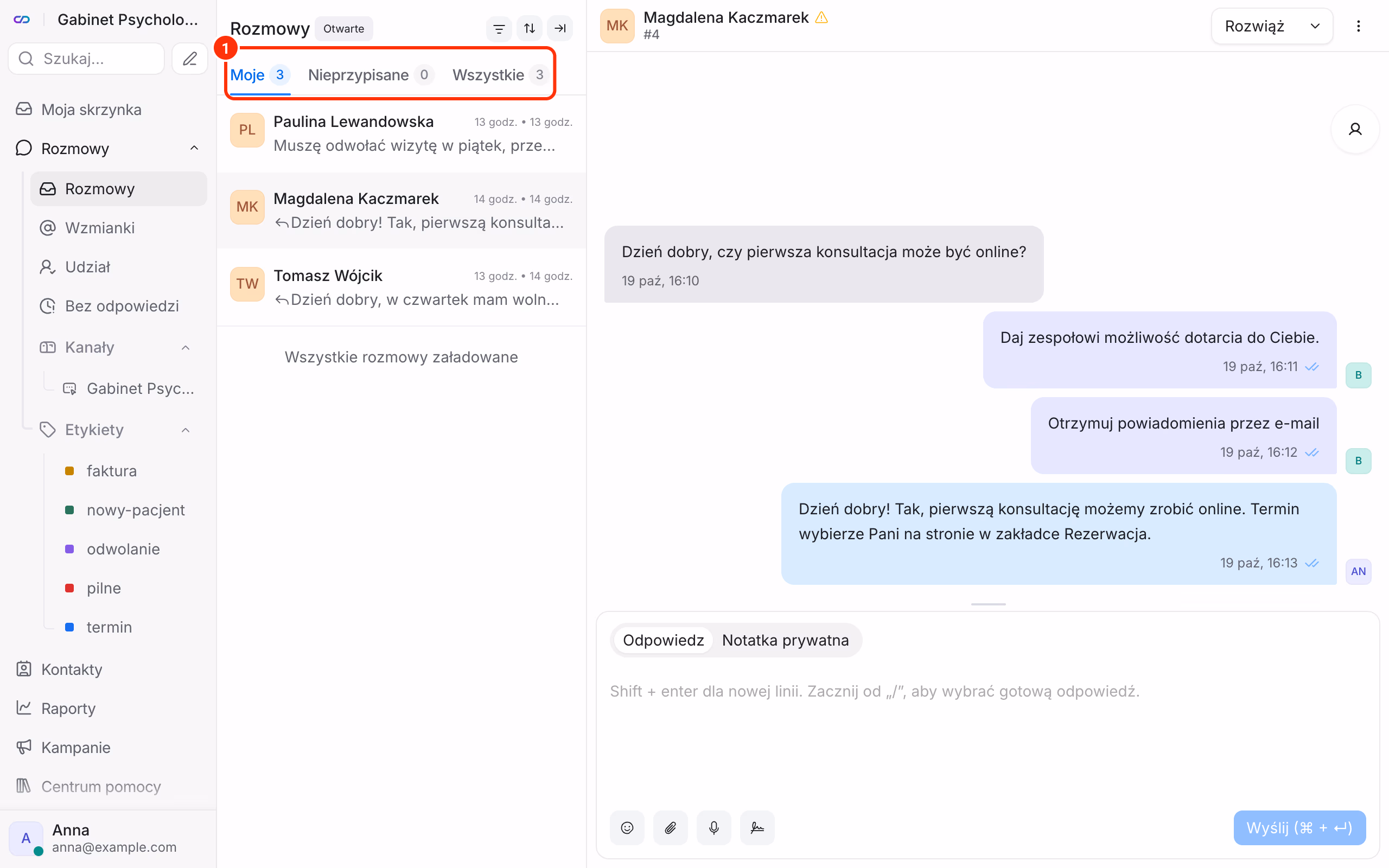
Task: Switch to Notatka prywatna mode
Action: pyautogui.click(x=785, y=640)
